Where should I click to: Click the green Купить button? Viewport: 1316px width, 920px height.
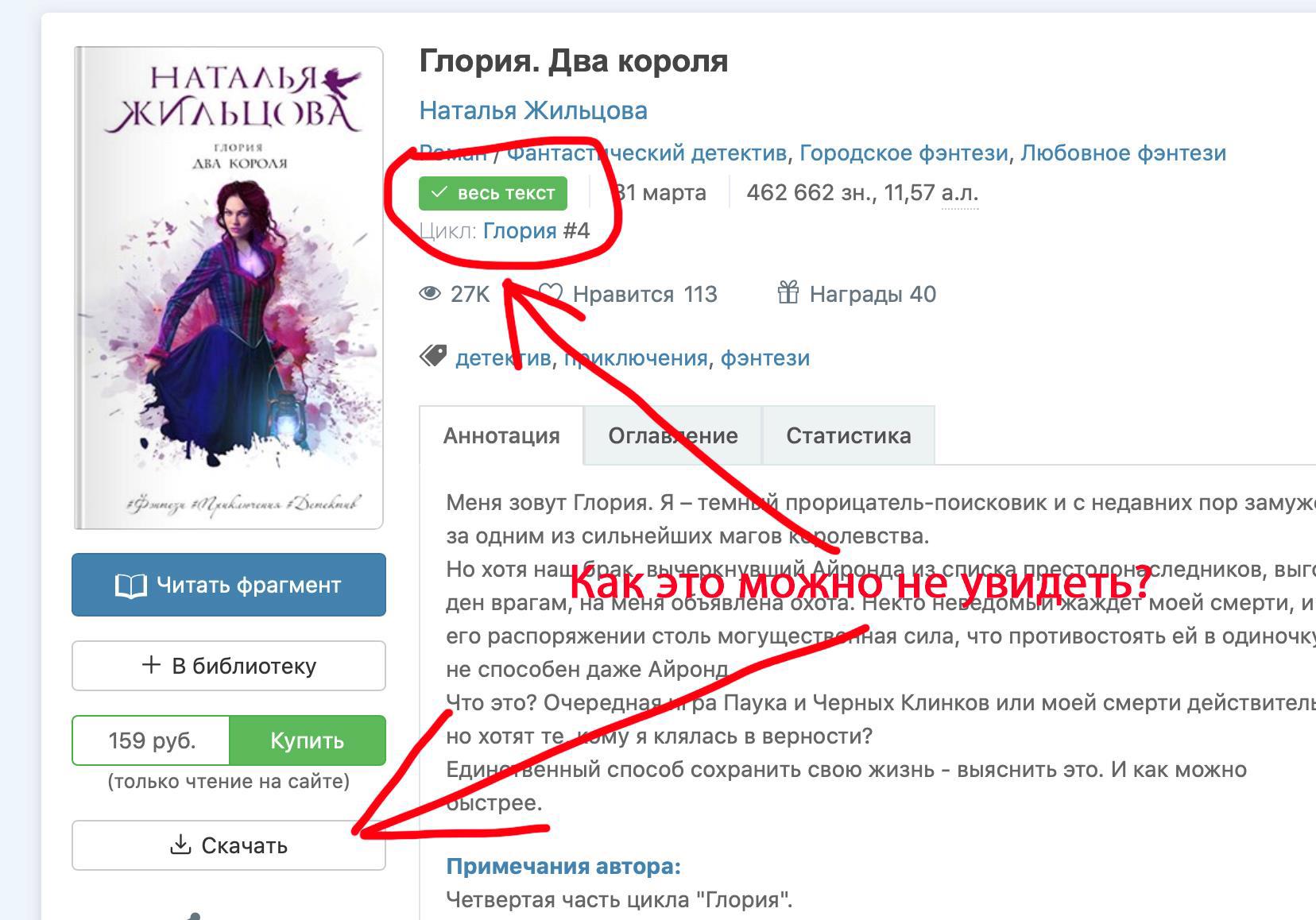coord(307,740)
